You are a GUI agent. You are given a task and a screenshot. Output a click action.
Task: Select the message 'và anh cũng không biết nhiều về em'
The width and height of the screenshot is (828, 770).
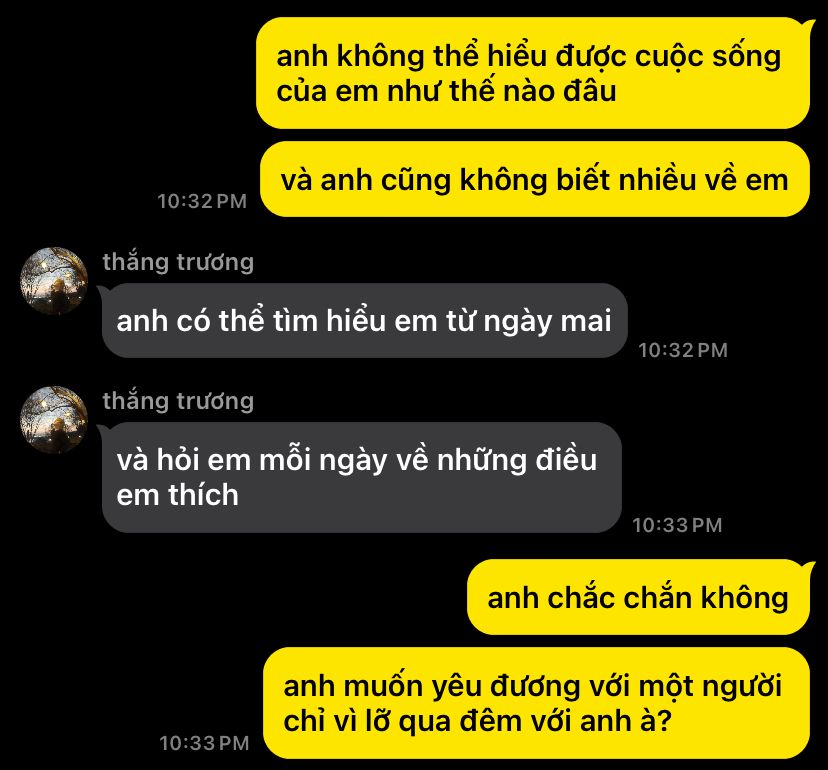[534, 179]
